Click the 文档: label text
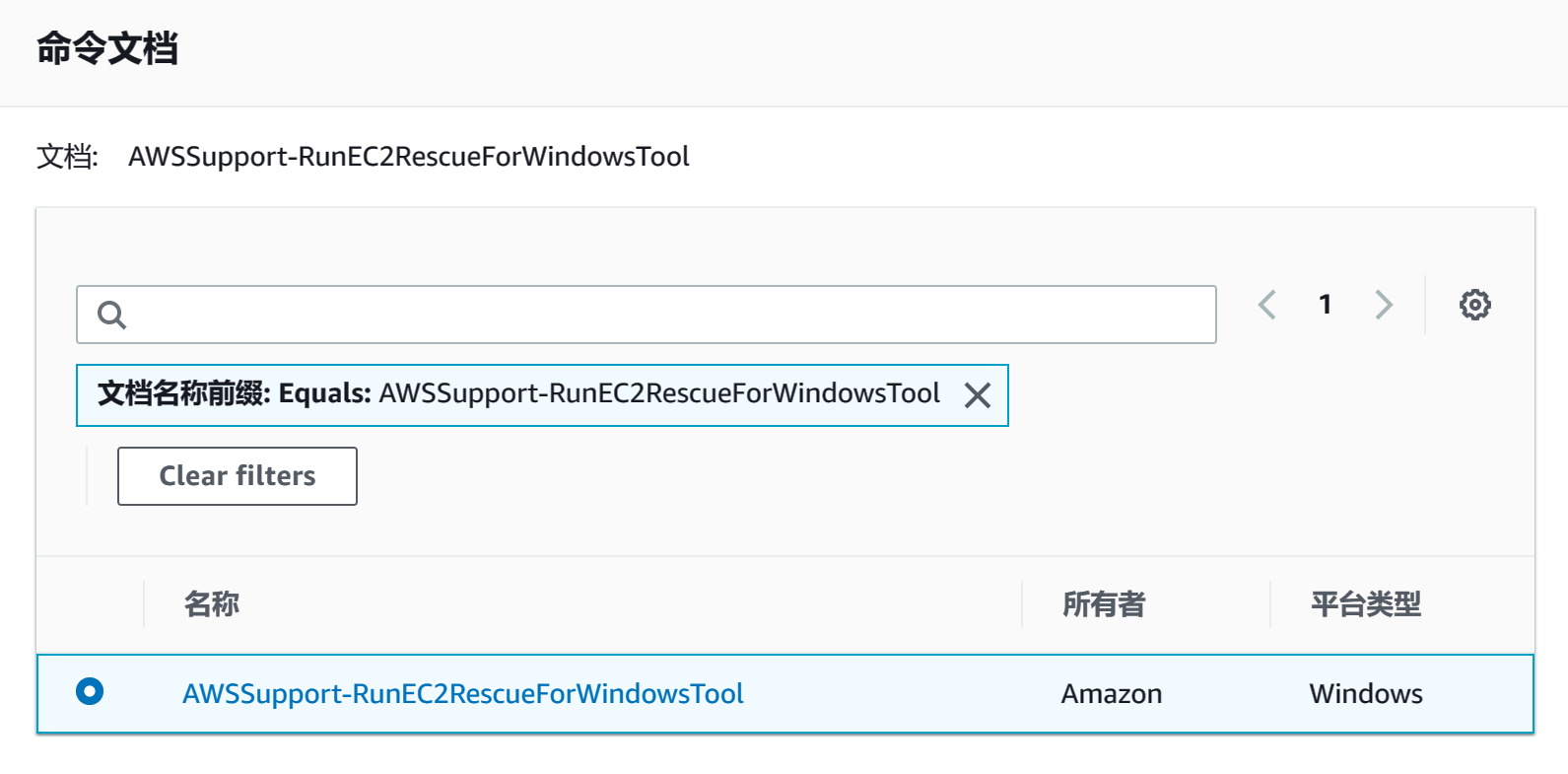This screenshot has width=1568, height=774. (x=67, y=157)
